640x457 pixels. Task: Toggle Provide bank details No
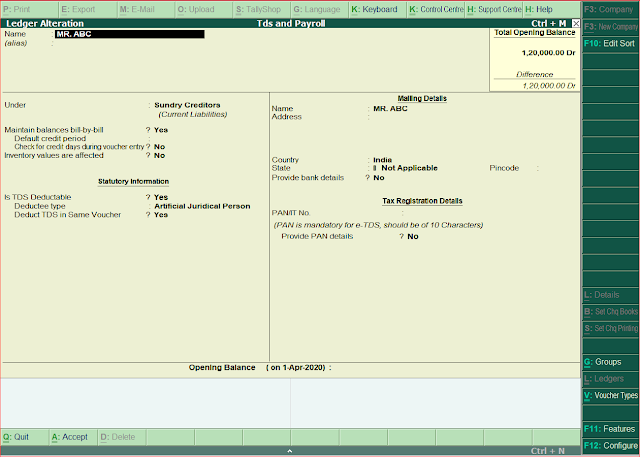(379, 178)
